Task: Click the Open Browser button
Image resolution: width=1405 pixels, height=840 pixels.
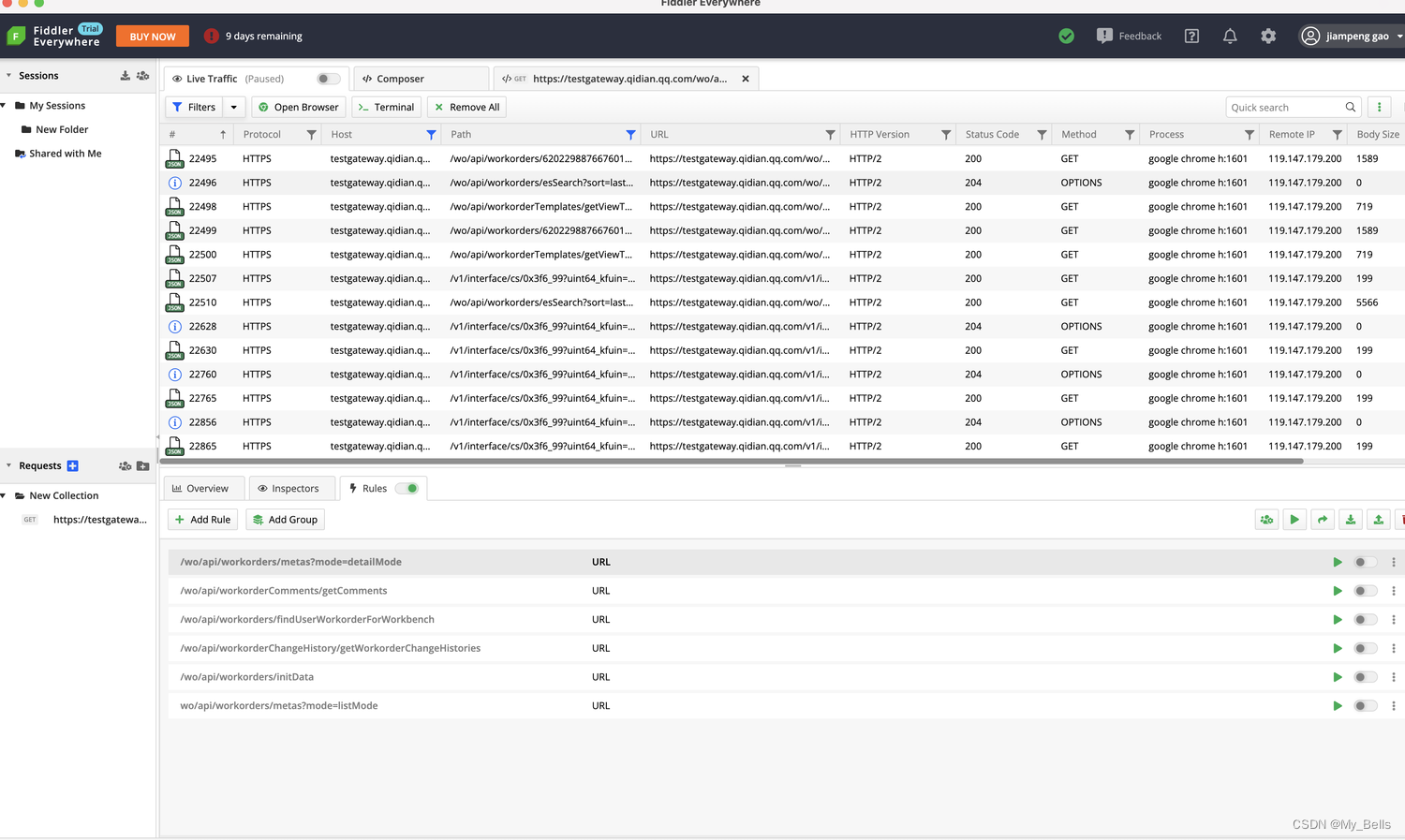Action: 299,107
